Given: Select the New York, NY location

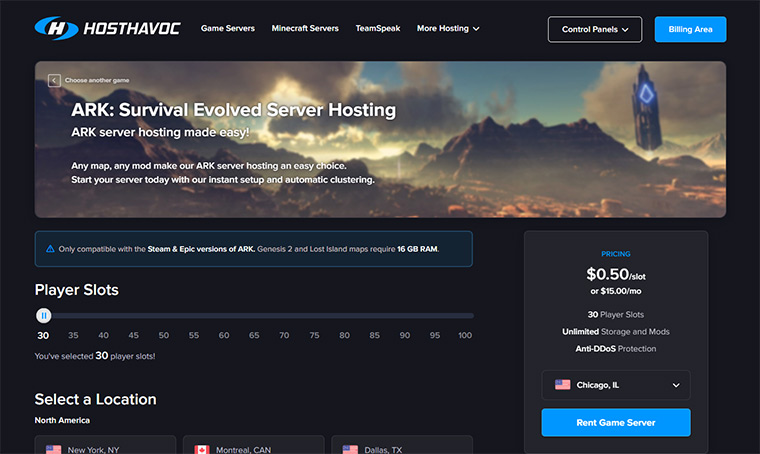Looking at the screenshot, I should pyautogui.click(x=105, y=445).
